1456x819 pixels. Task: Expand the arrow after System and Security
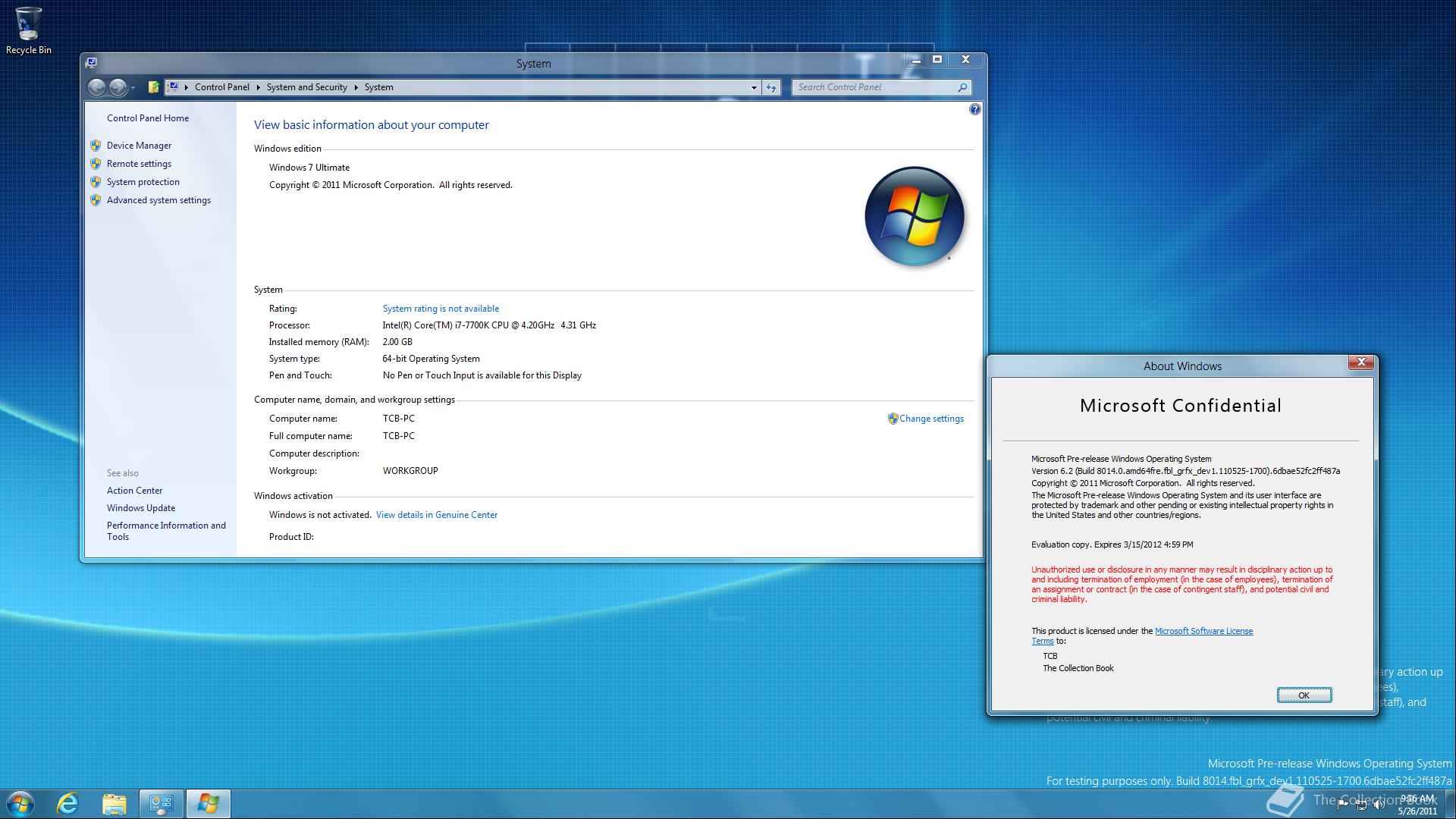point(356,87)
